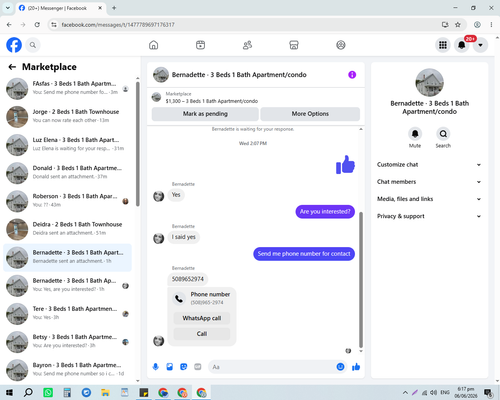
Task: Expand Customize chat section
Action: (x=429, y=165)
